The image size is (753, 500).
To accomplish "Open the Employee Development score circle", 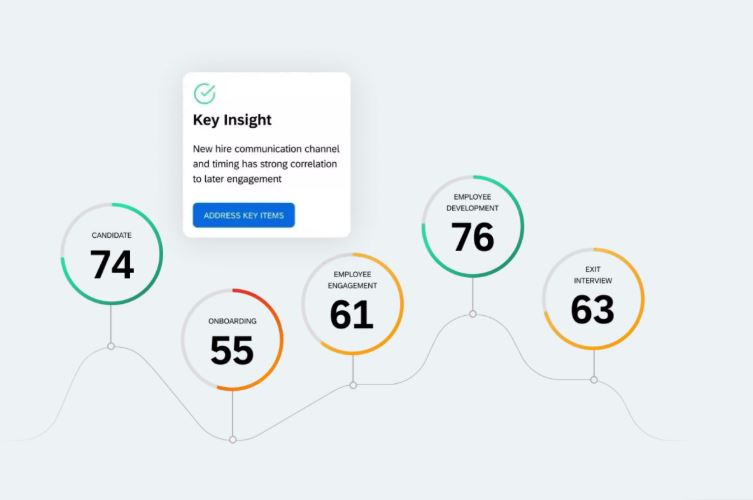I will [473, 226].
